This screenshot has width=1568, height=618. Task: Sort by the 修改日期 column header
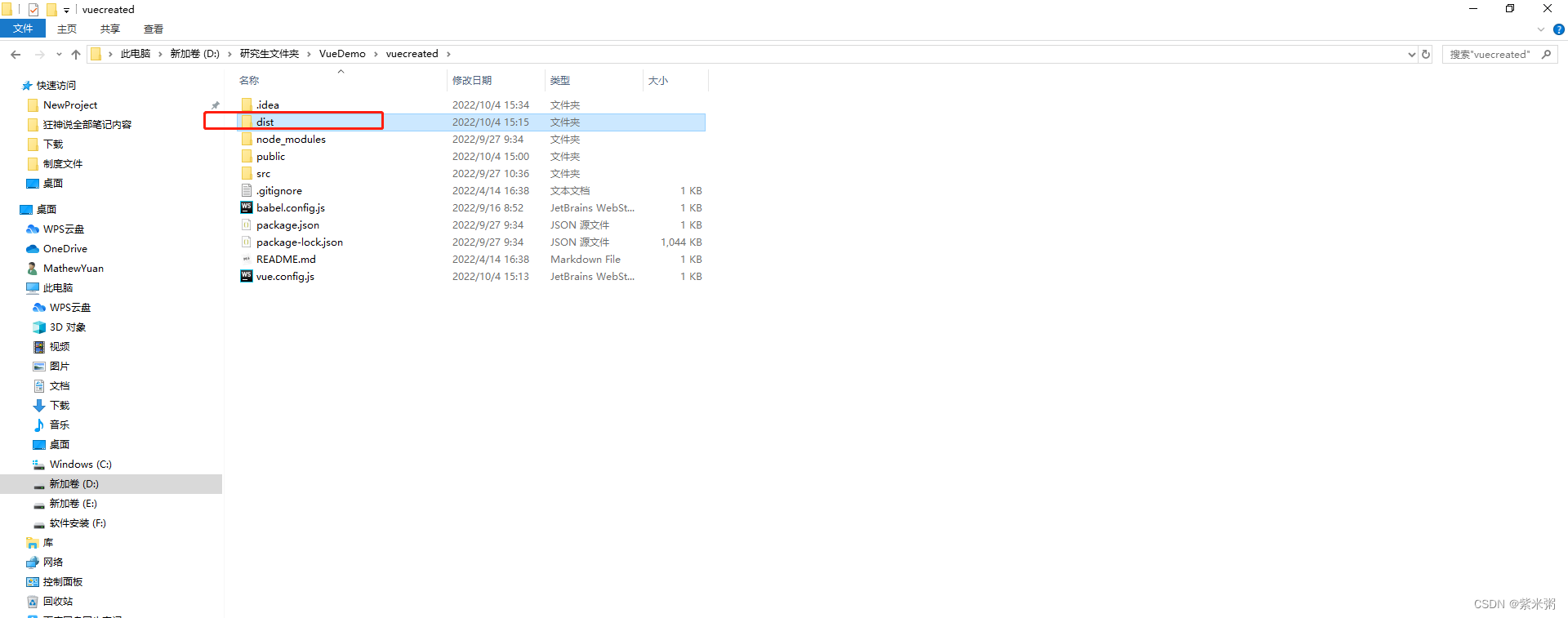[x=472, y=81]
